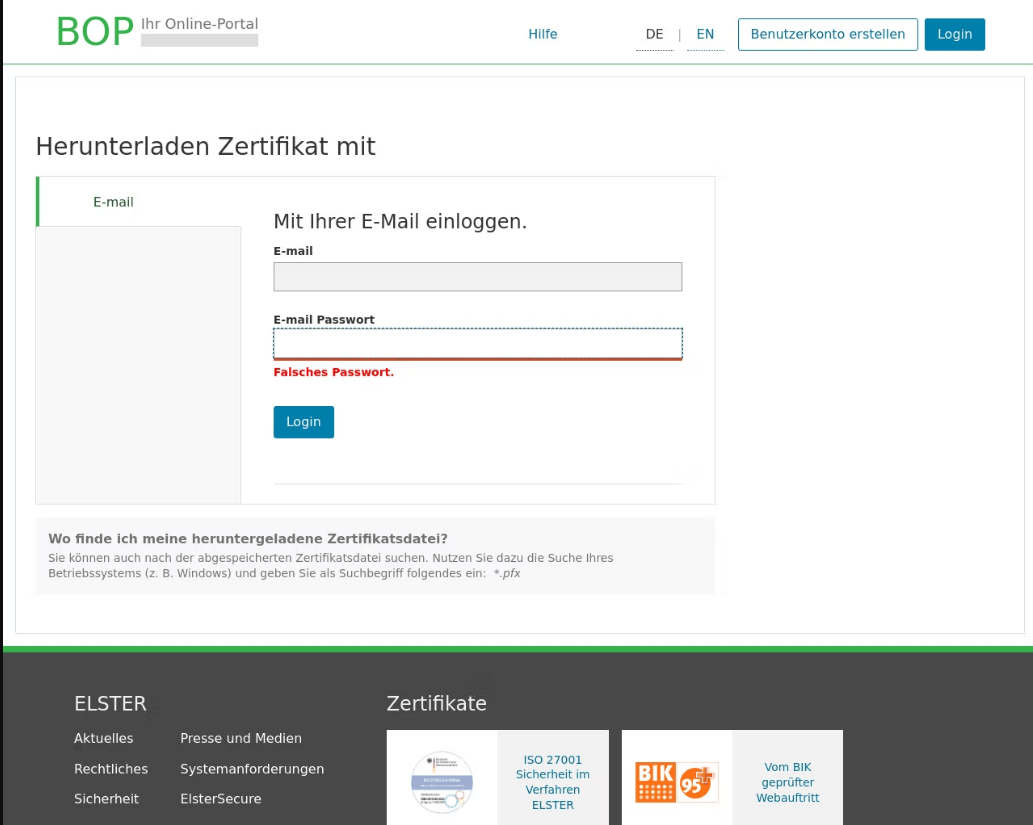The height and width of the screenshot is (825, 1033).
Task: Click the BOP portal logo
Action: coord(94,32)
